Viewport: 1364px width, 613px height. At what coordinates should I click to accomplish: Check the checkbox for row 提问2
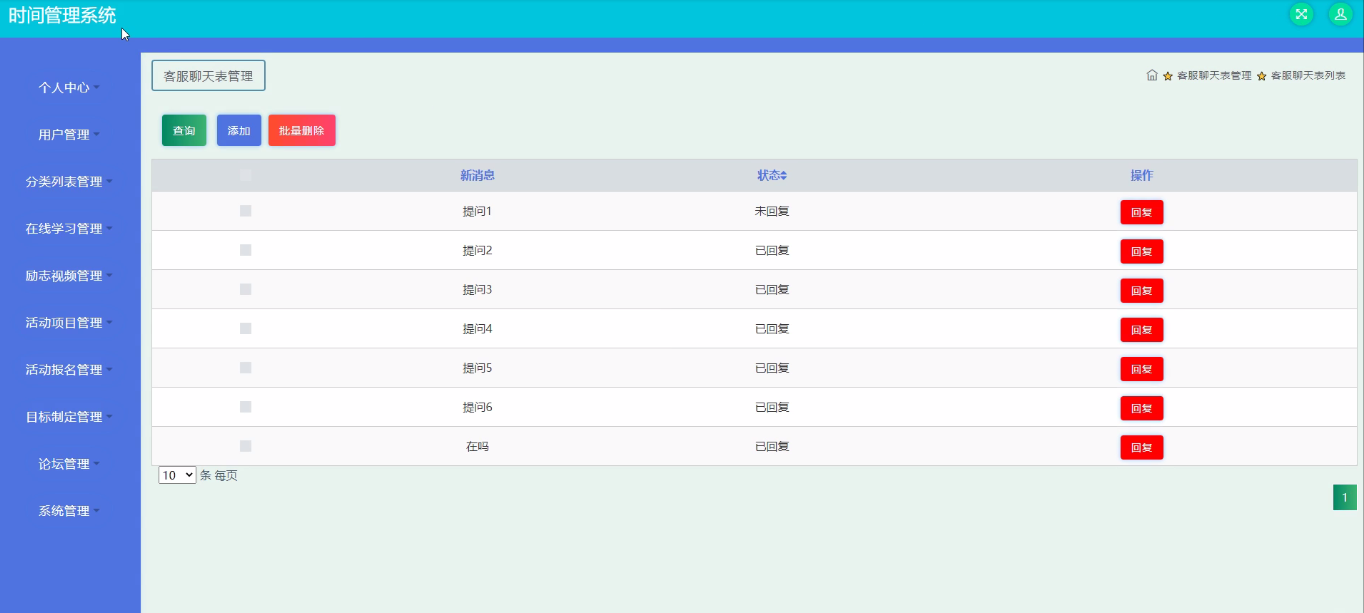(246, 250)
